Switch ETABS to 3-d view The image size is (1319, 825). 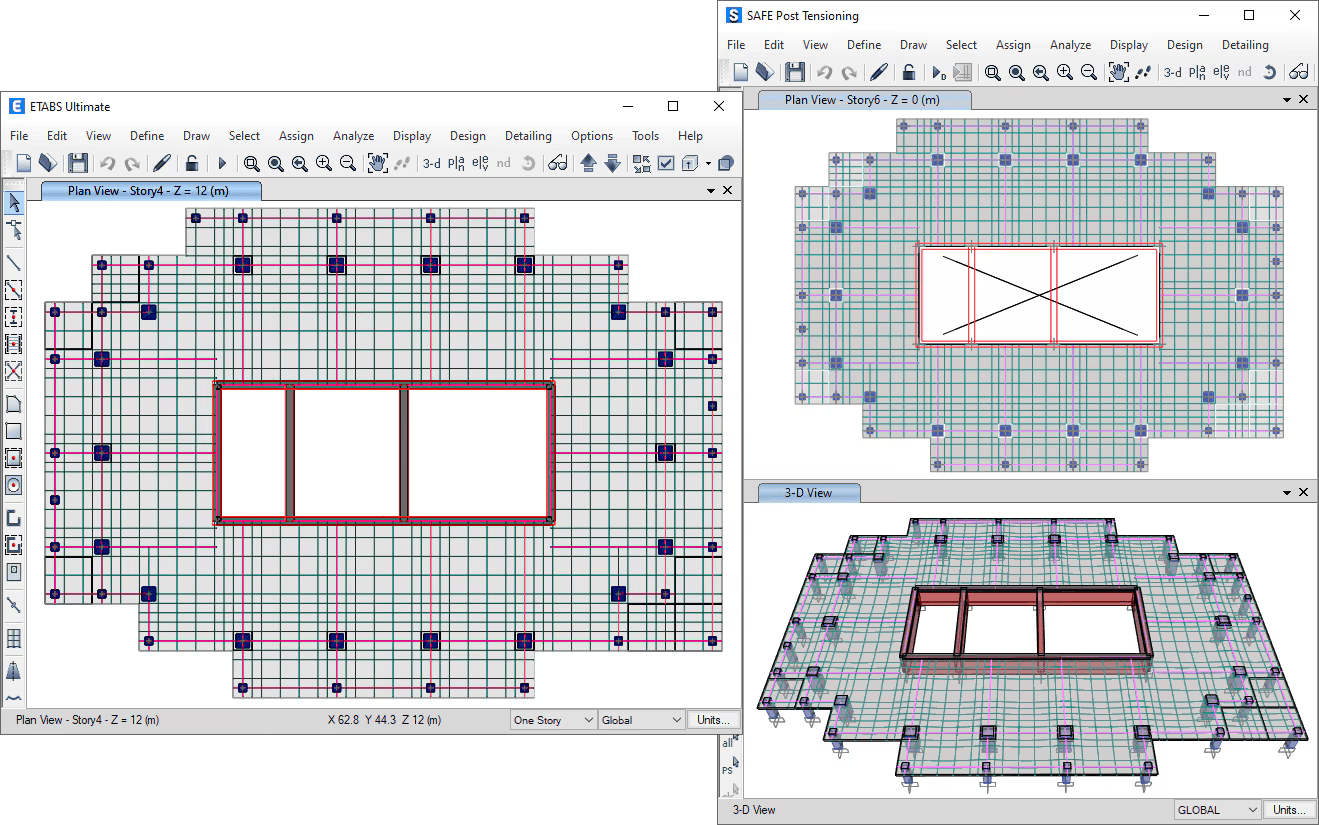click(x=431, y=163)
